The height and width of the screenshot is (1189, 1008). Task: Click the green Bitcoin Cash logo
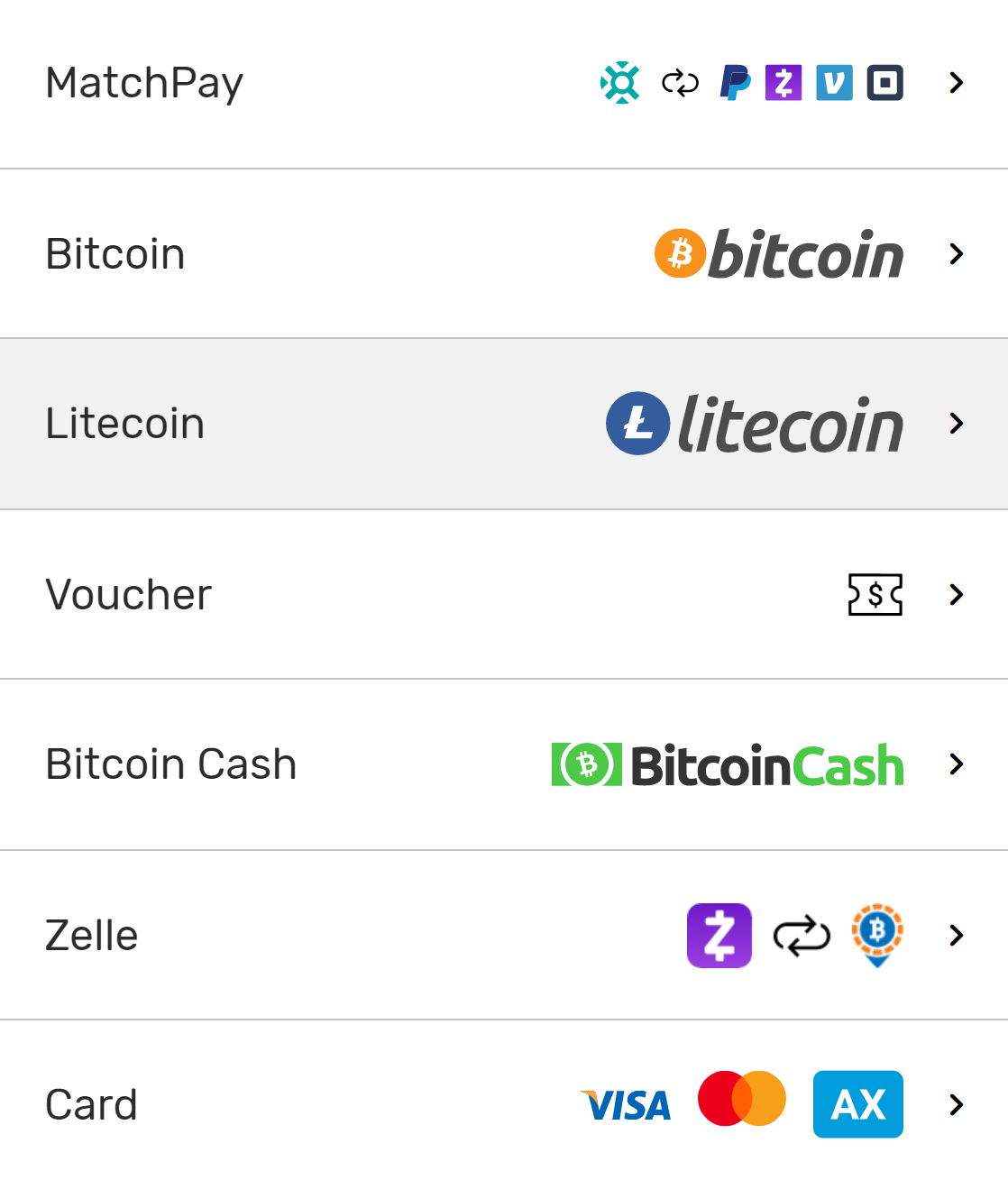coord(587,764)
